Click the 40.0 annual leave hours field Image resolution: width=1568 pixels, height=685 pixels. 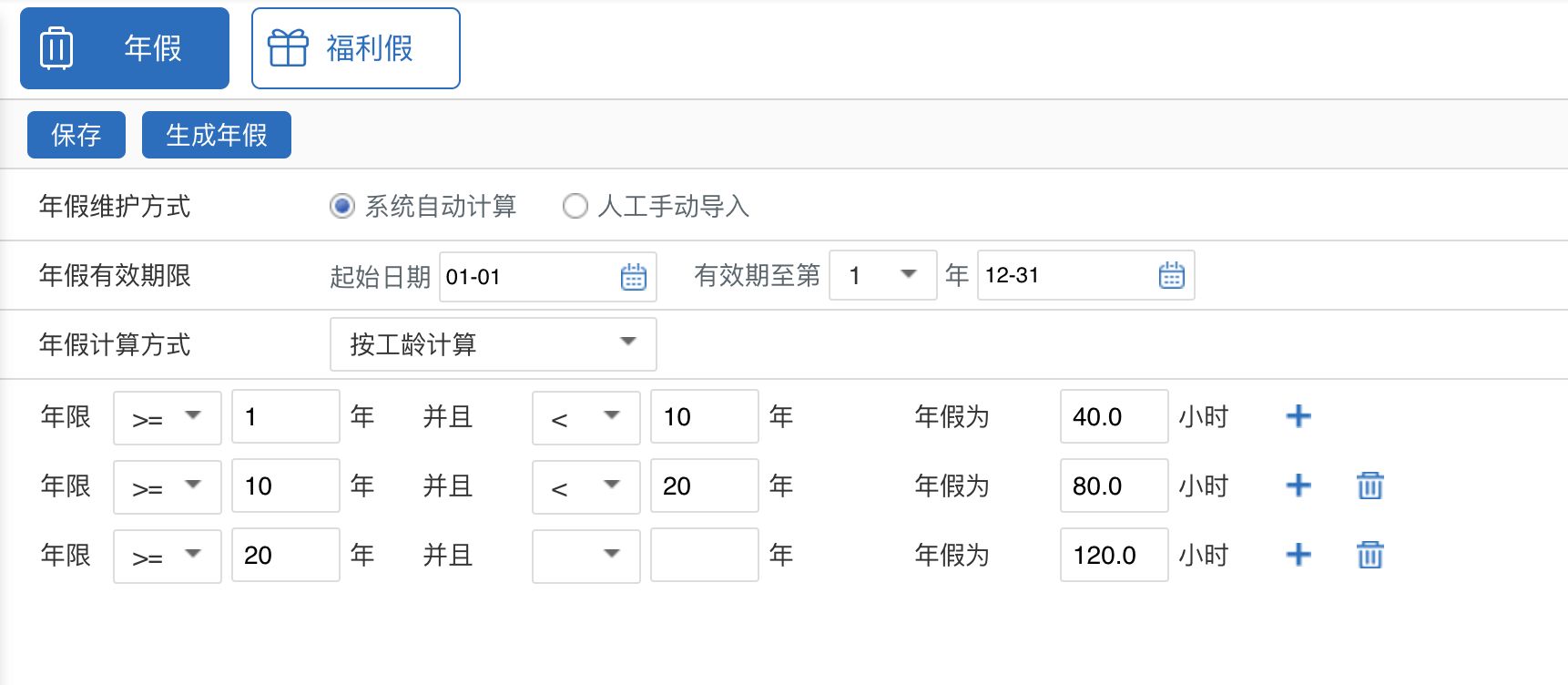[x=1113, y=417]
